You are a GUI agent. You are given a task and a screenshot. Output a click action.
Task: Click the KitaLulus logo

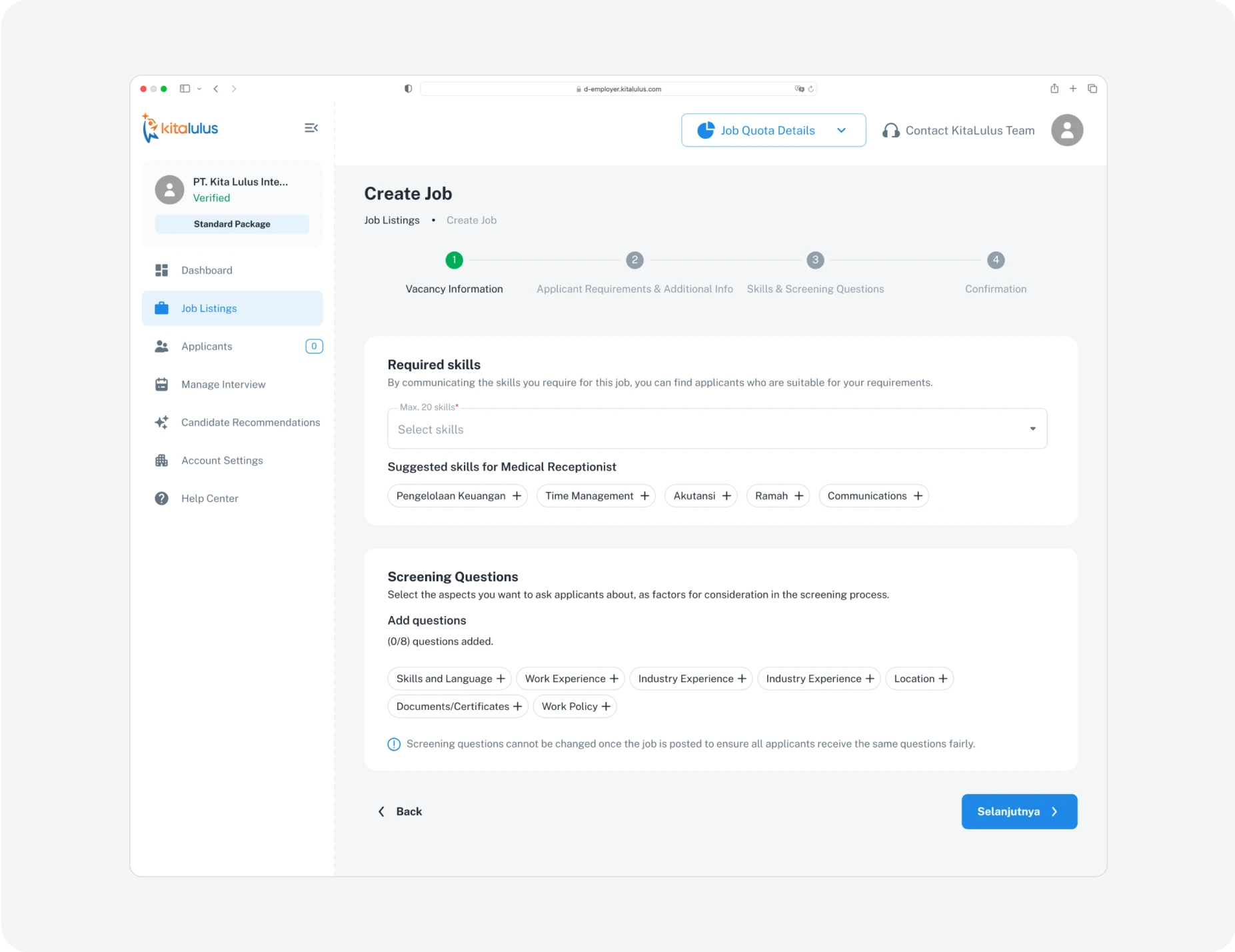click(x=181, y=128)
